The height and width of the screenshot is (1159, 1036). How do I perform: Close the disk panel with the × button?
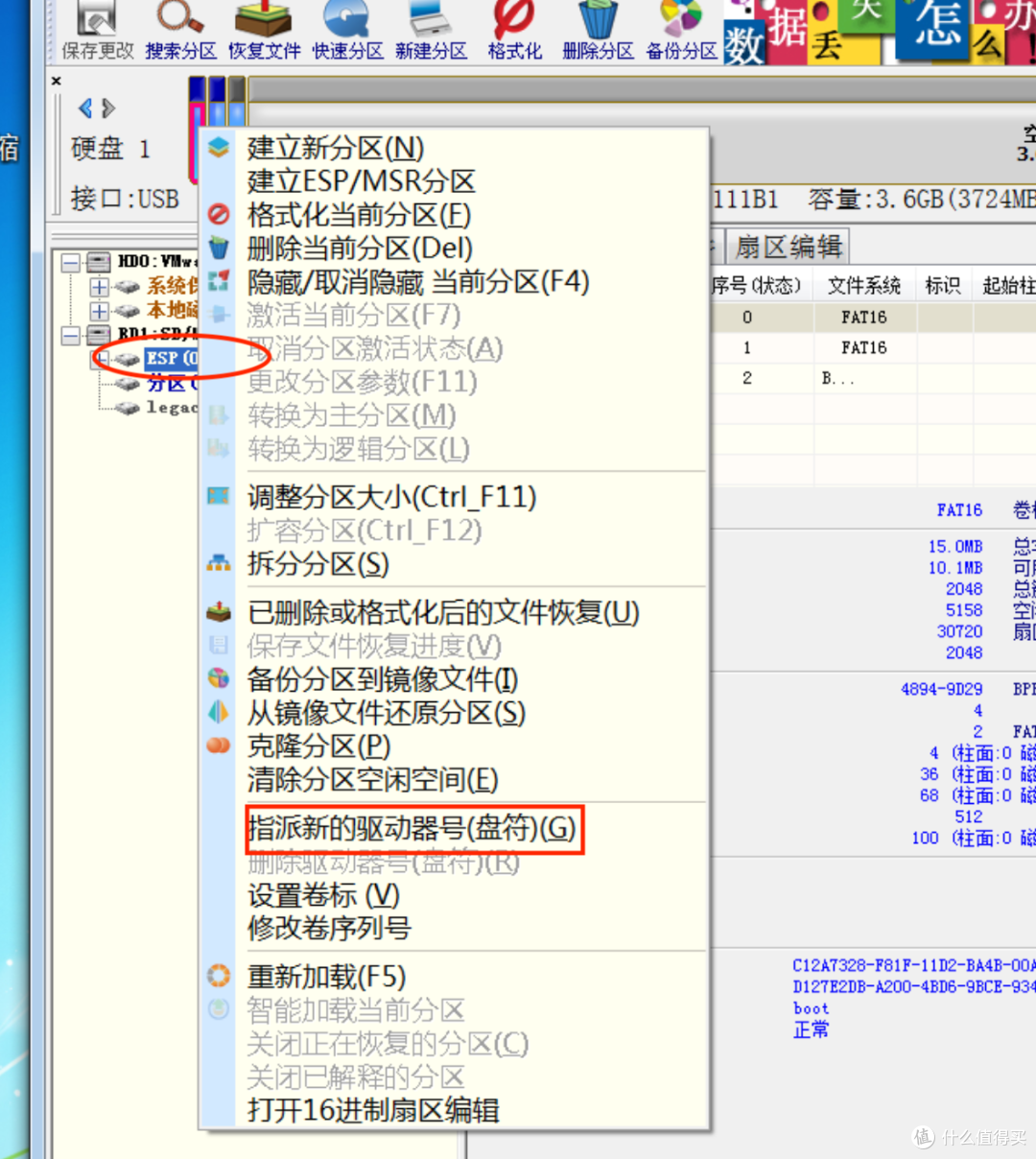click(56, 82)
